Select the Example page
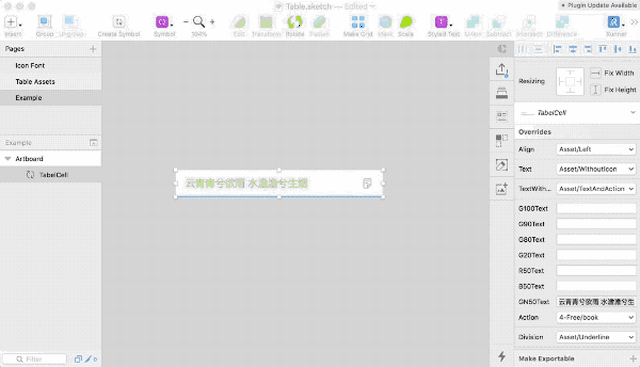The width and height of the screenshot is (640, 367). [x=51, y=98]
